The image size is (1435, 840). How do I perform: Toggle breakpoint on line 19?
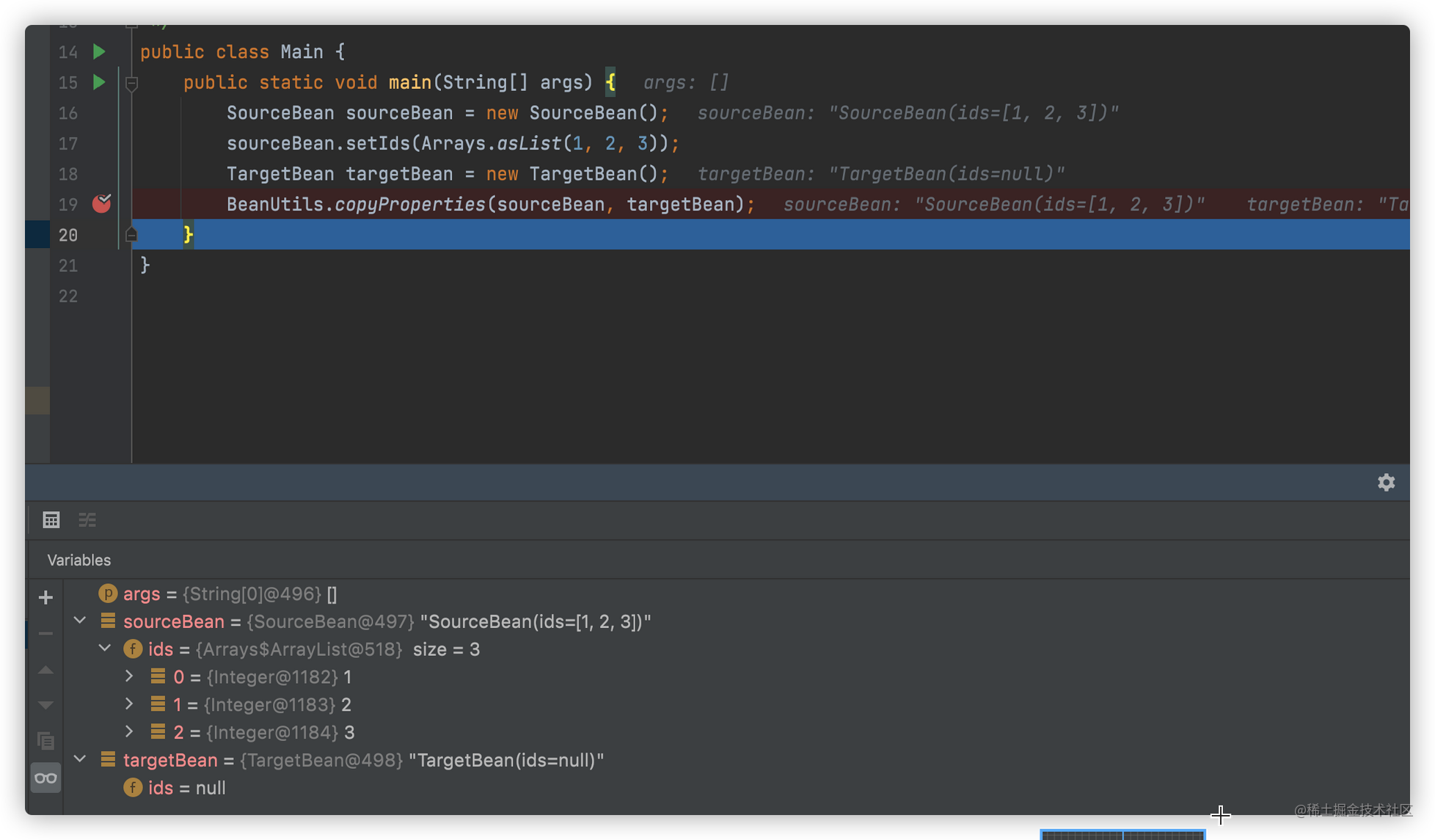101,204
